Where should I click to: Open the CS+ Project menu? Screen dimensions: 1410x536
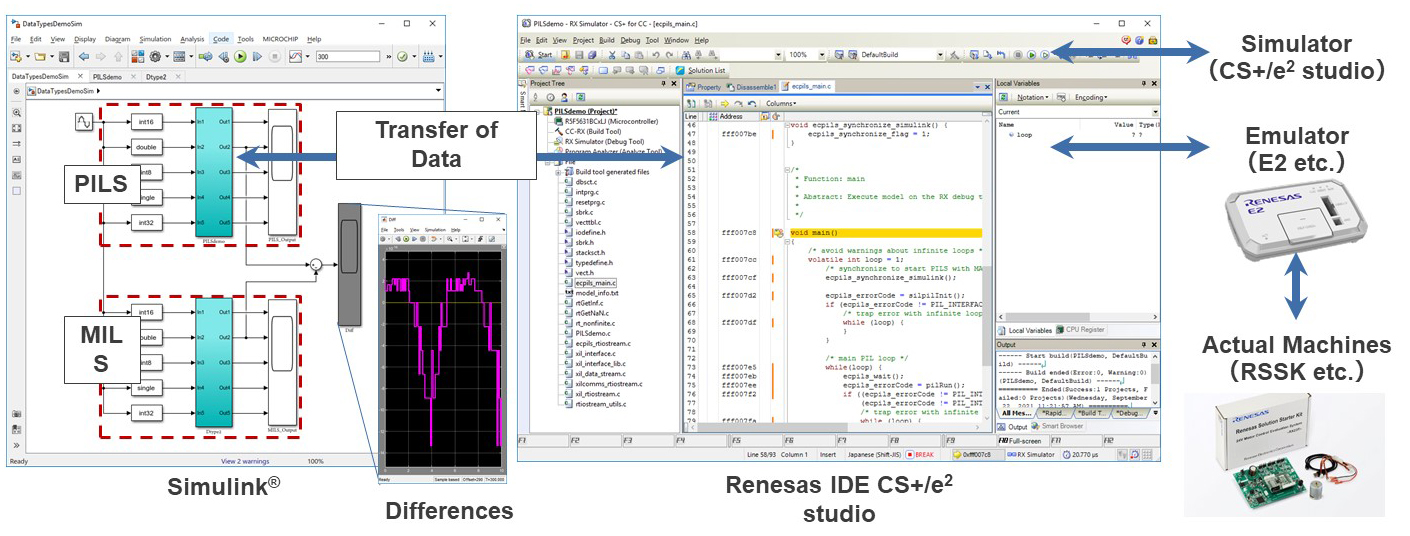coord(583,40)
